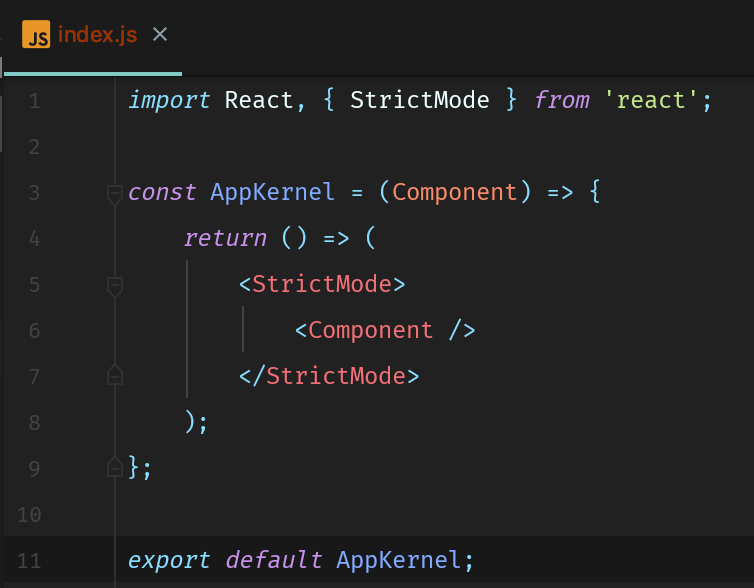Click line number 6 in gutter
754x588 pixels.
[34, 331]
